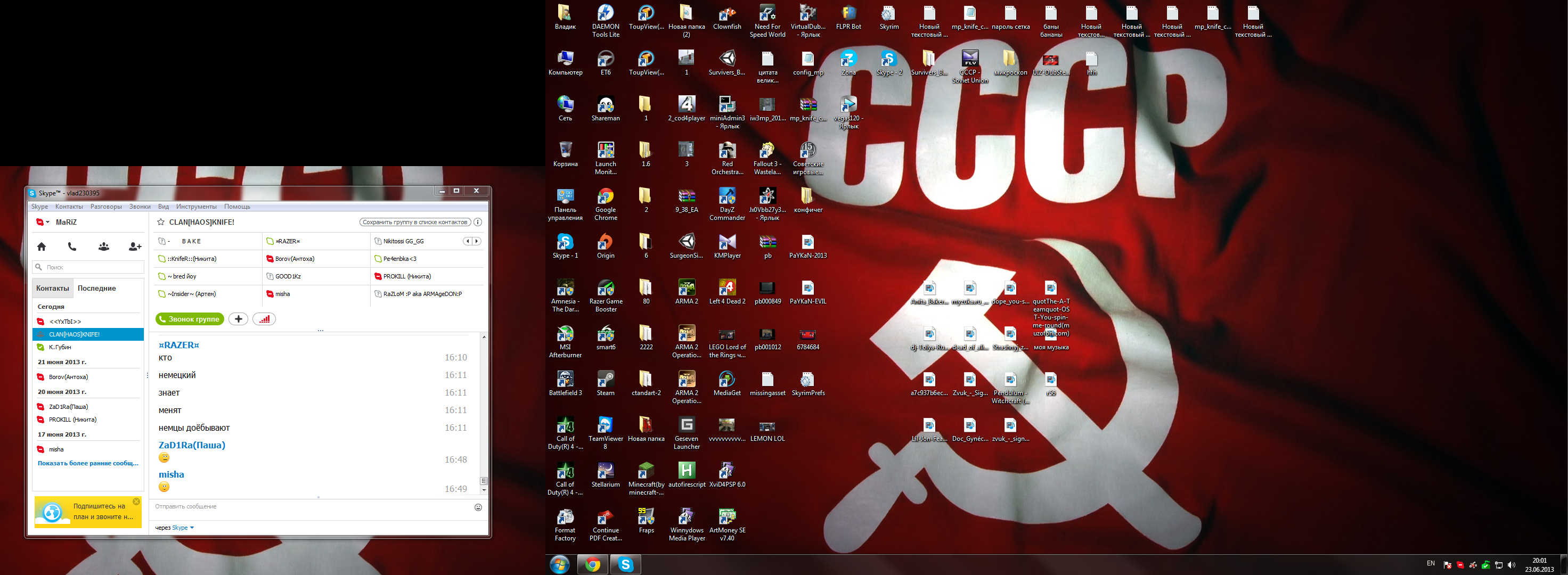Open the Skype home icon
This screenshot has height=575, width=1568.
pos(42,247)
